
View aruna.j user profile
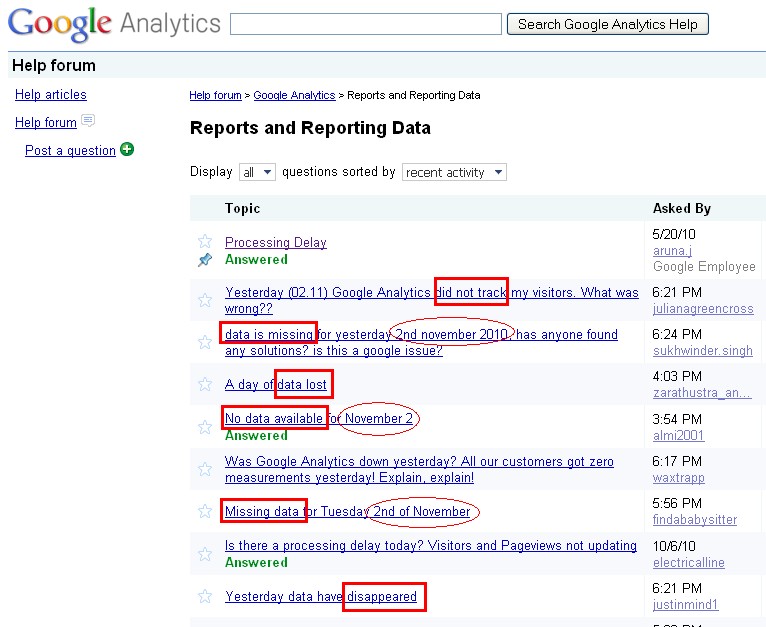672,251
